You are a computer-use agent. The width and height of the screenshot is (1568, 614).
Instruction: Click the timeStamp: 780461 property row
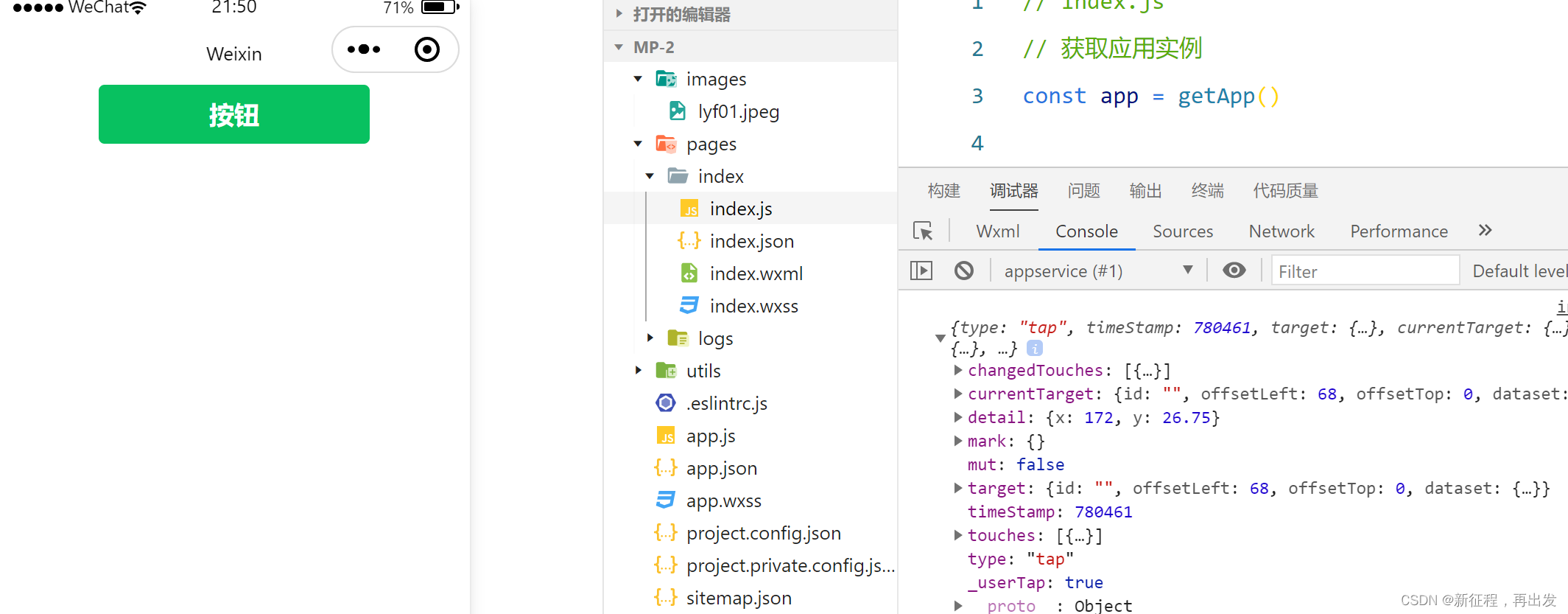[x=1050, y=512]
